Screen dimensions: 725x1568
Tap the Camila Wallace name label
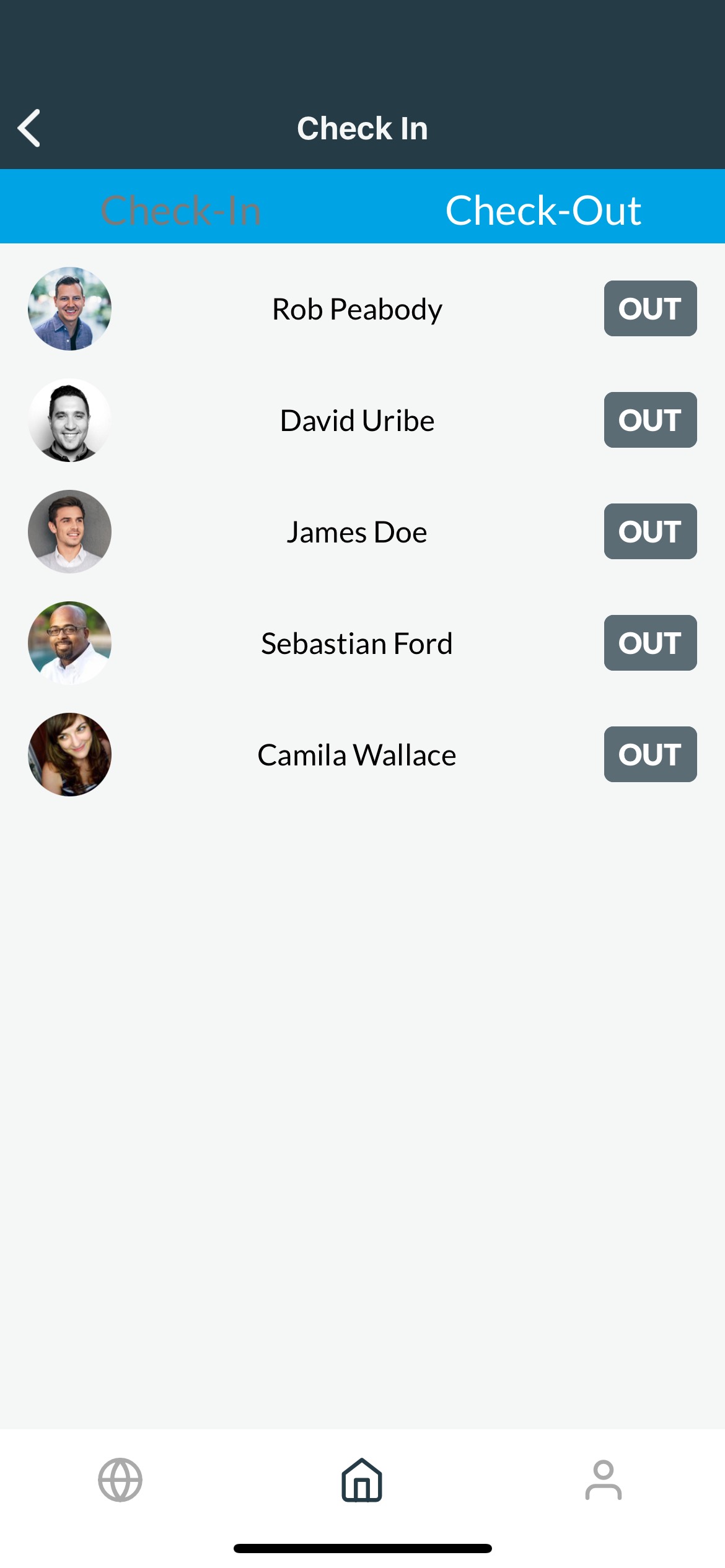coord(357,755)
